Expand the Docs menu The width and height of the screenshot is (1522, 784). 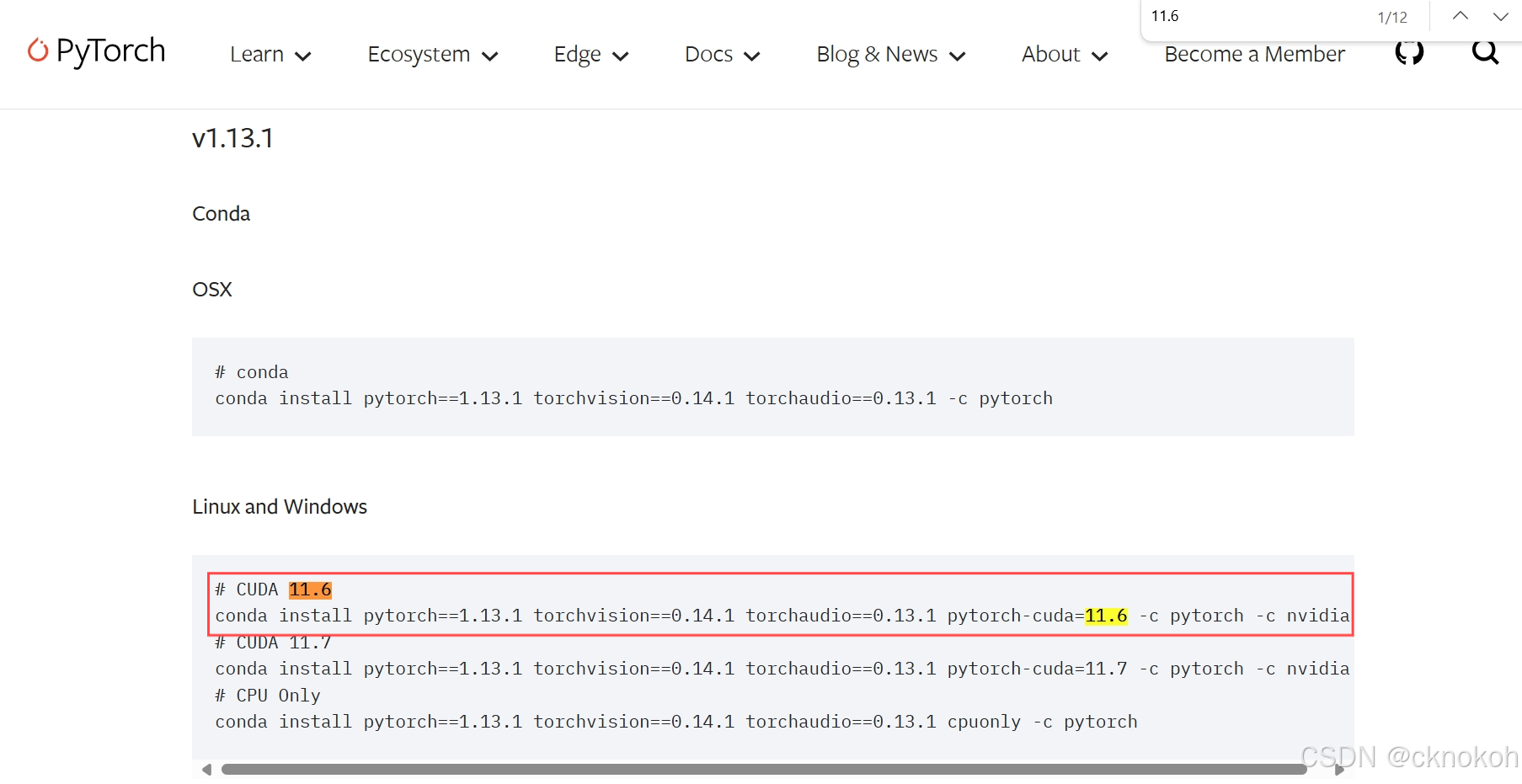click(723, 55)
